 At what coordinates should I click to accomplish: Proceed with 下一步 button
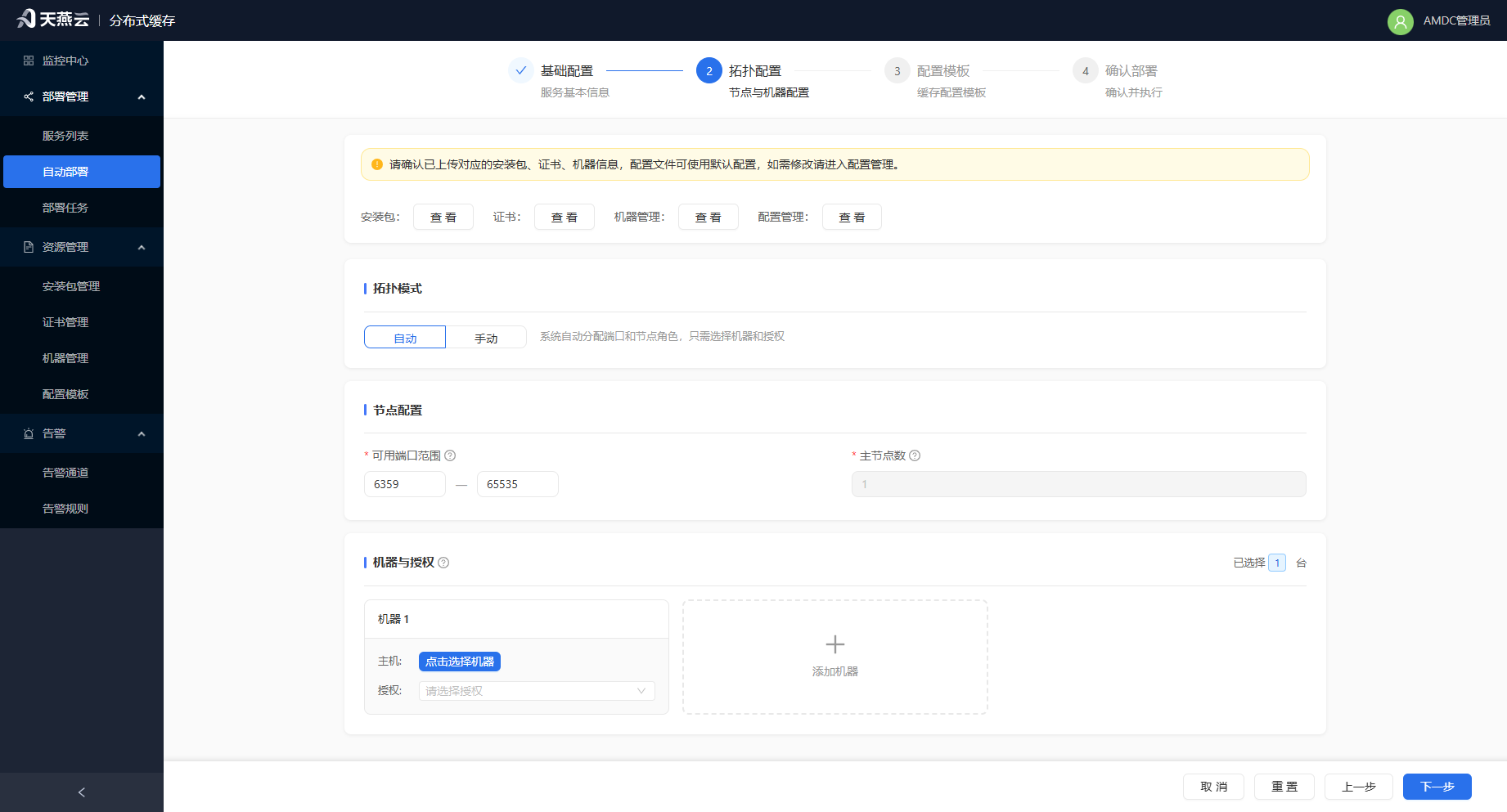click(x=1437, y=787)
